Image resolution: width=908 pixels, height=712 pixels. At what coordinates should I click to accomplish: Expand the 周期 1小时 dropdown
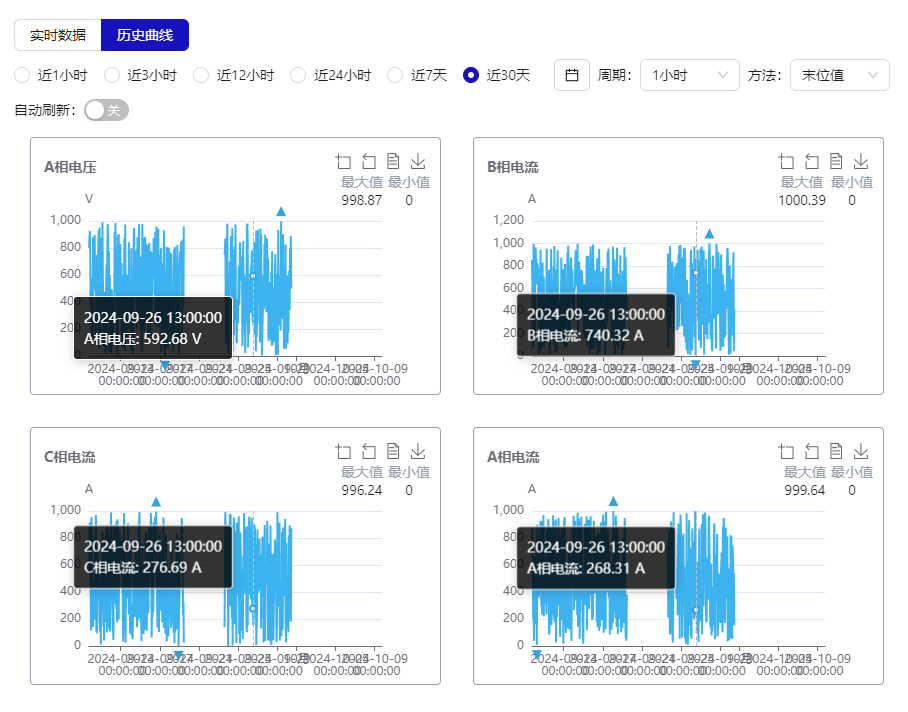(689, 75)
